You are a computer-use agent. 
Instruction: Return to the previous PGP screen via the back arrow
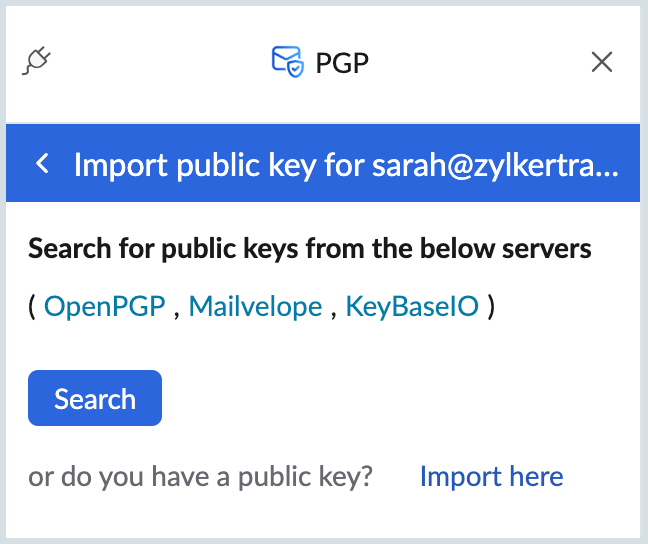tap(42, 163)
